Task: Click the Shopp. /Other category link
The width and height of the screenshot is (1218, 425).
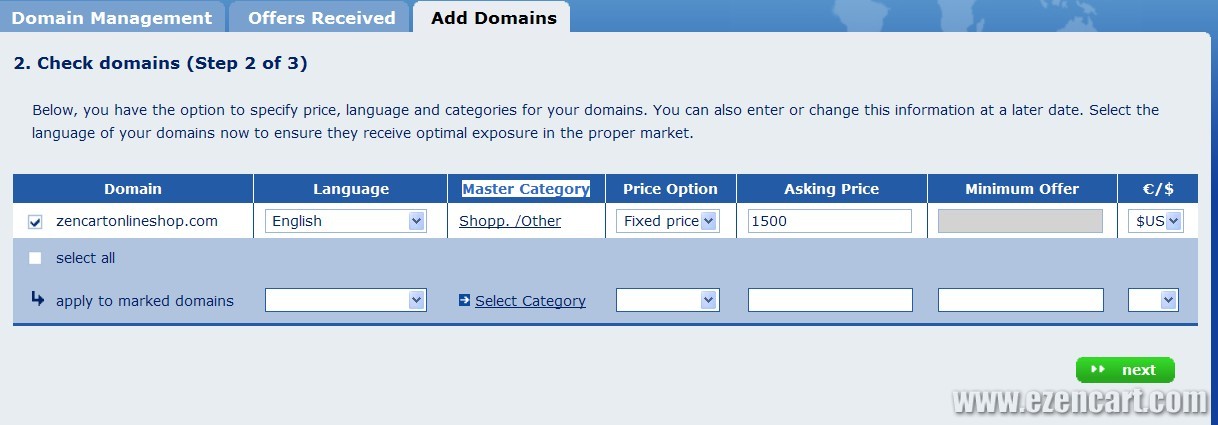Action: tap(510, 221)
